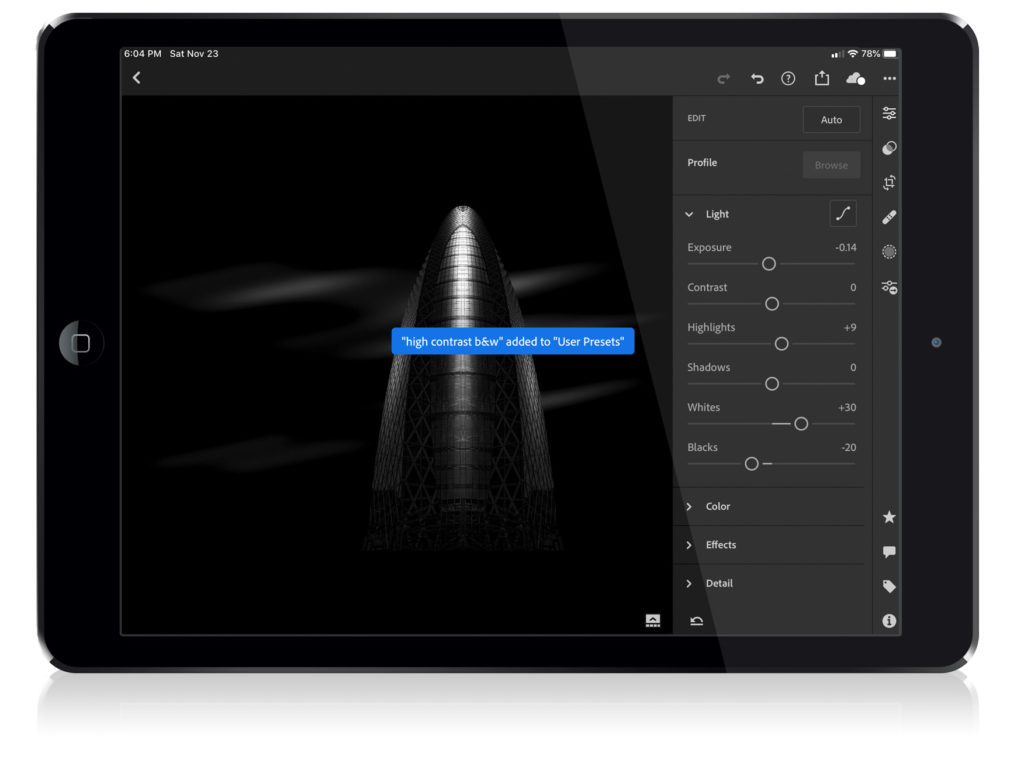The image size is (1024, 780).
Task: Click the Whites slider handle
Action: [801, 424]
